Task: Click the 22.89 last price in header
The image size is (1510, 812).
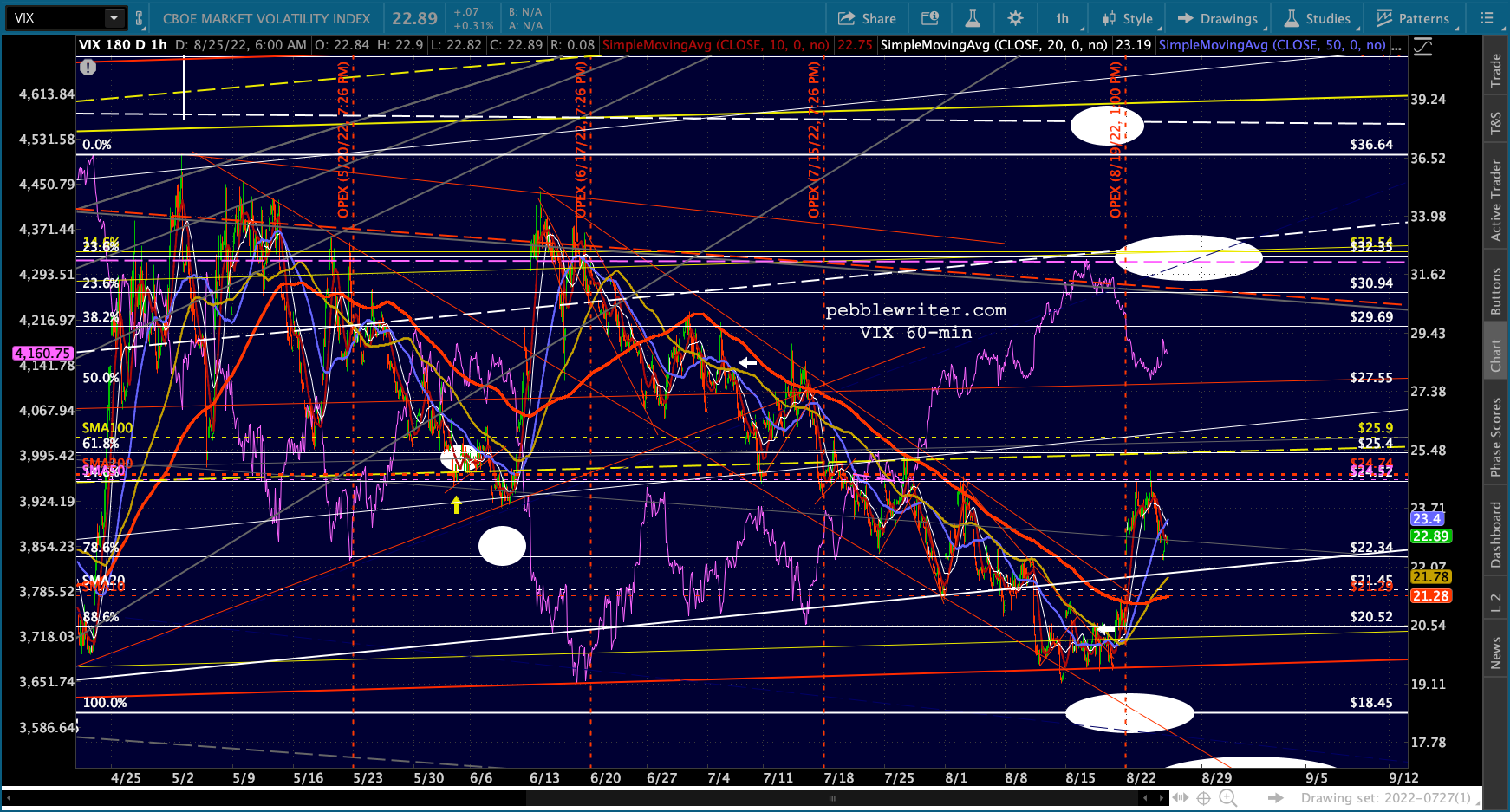Action: [x=414, y=18]
